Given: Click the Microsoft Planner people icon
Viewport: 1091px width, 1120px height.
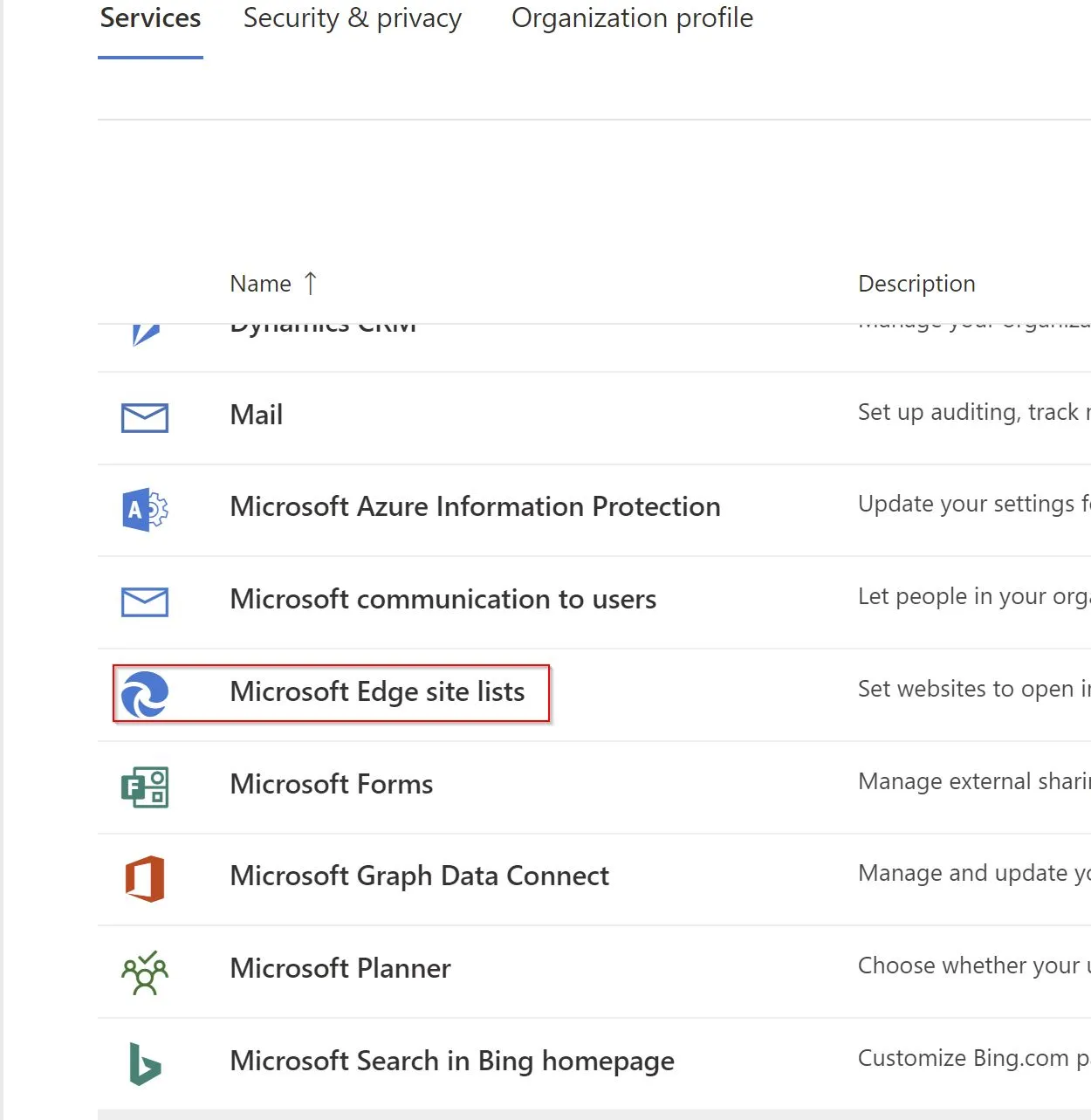Looking at the screenshot, I should [145, 973].
